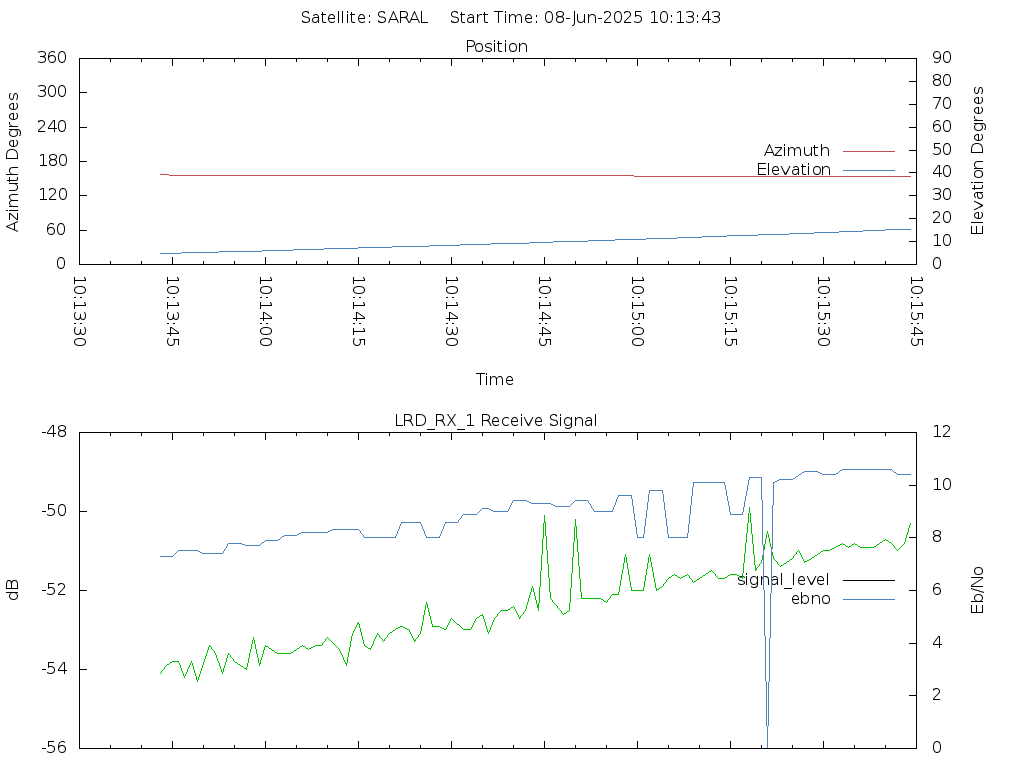The width and height of the screenshot is (1024, 768).
Task: Click the signal_level legend label
Action: pyautogui.click(x=783, y=580)
